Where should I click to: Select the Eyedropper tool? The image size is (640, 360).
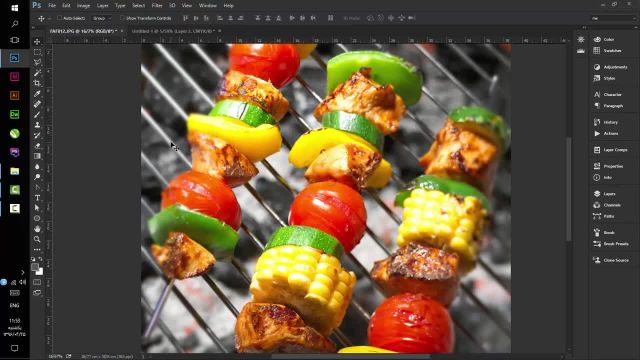[x=37, y=93]
